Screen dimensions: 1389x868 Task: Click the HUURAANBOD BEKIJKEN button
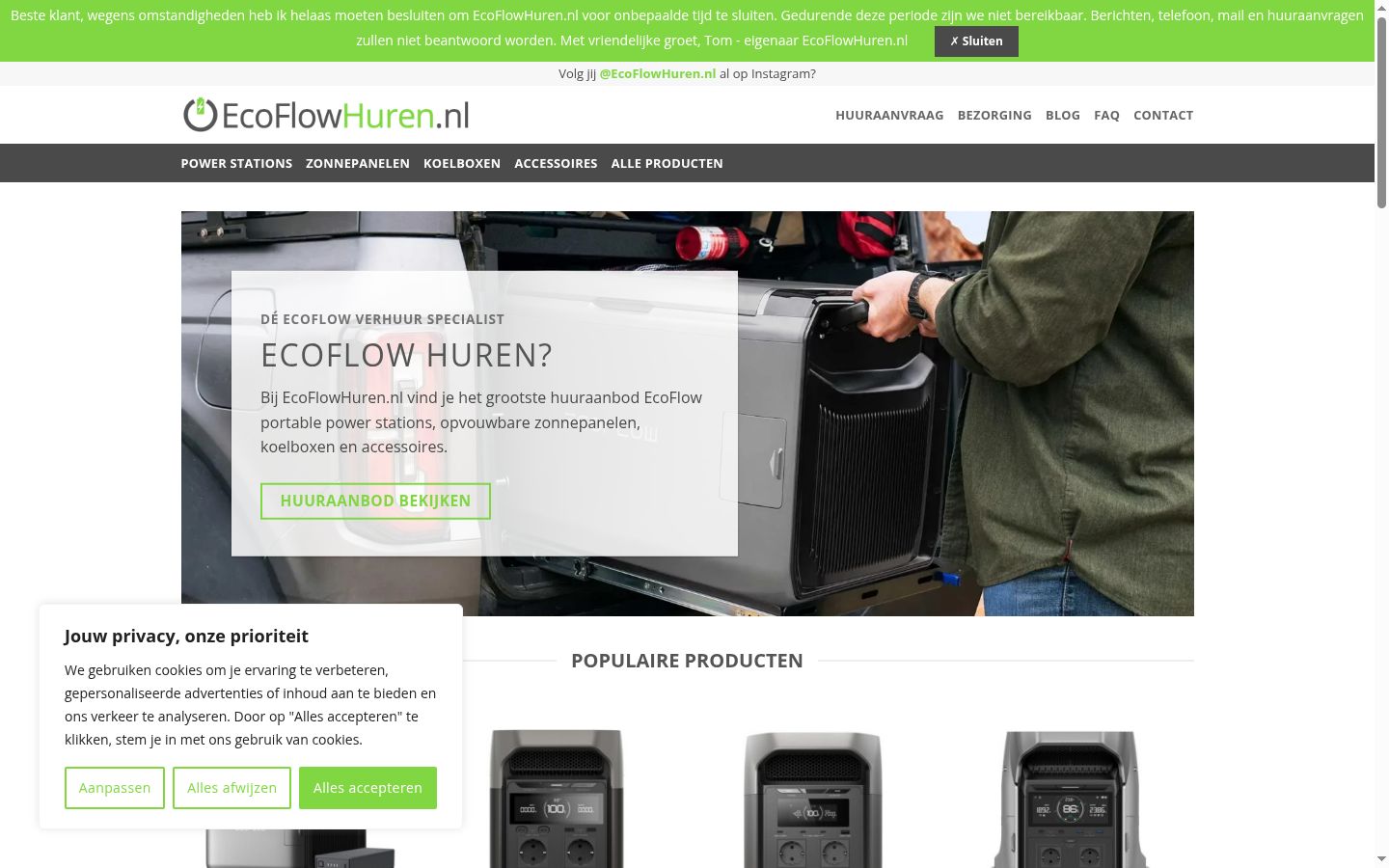(375, 502)
